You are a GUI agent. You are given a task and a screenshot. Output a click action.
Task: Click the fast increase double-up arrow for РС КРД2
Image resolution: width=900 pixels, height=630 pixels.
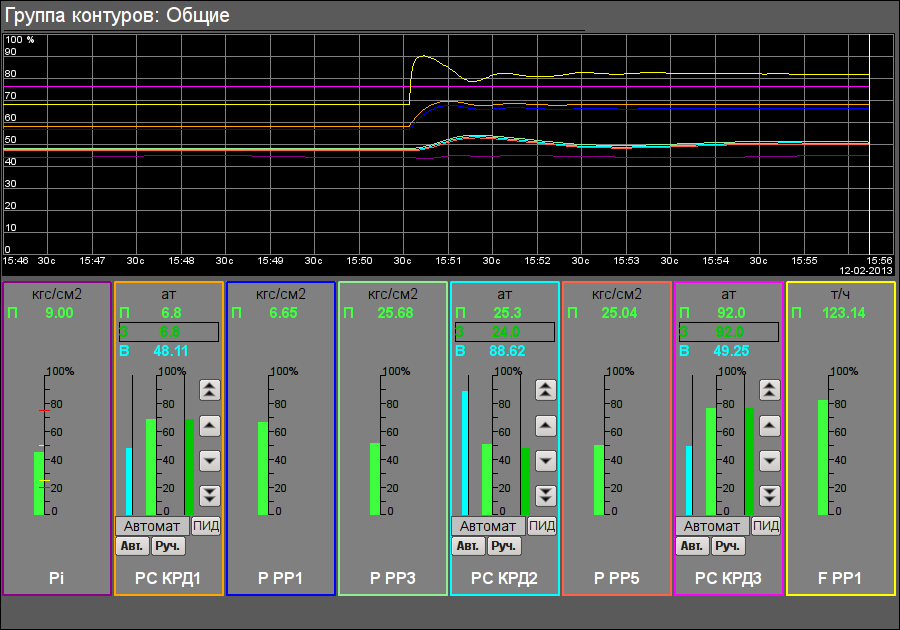click(x=545, y=390)
